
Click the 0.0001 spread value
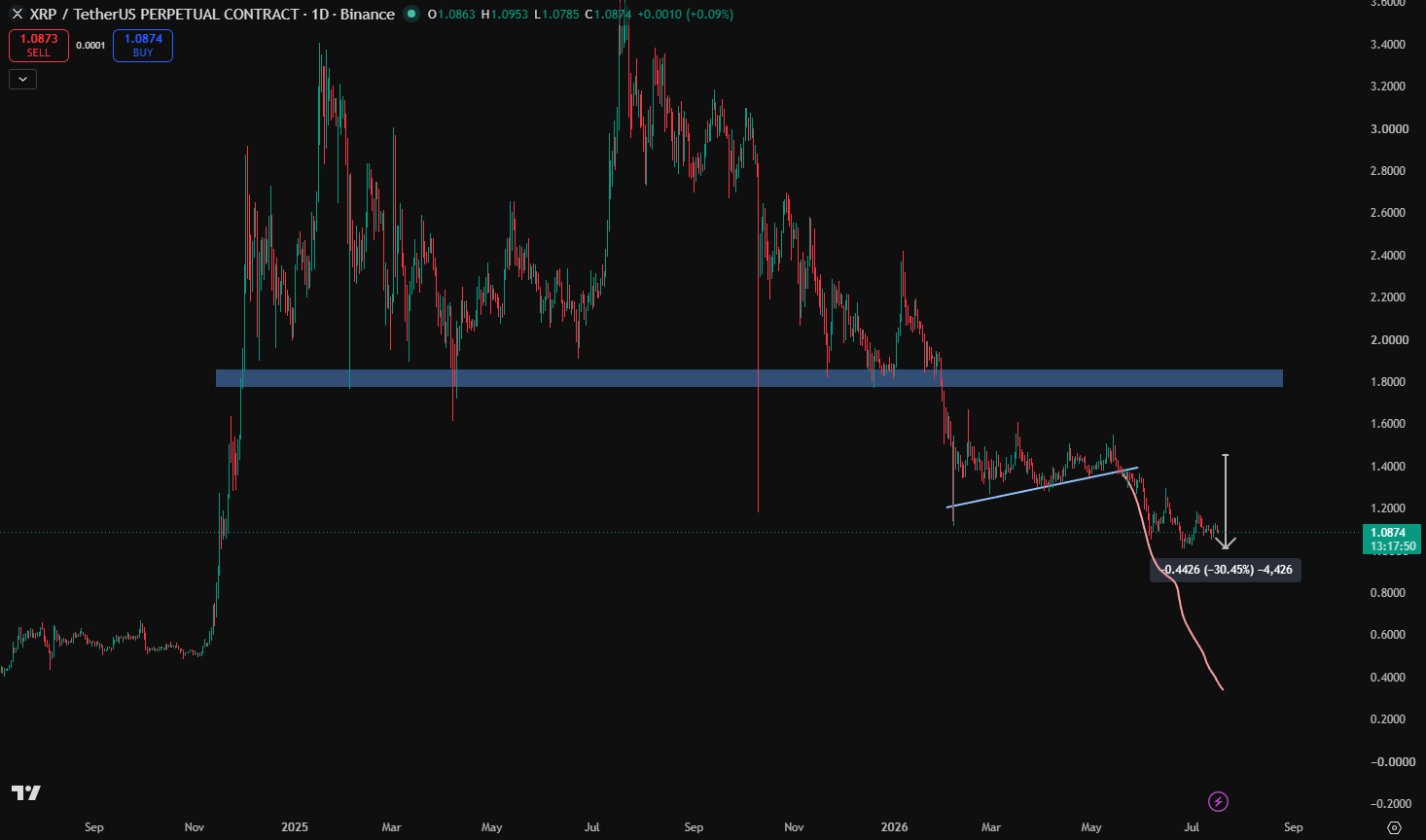(x=90, y=46)
